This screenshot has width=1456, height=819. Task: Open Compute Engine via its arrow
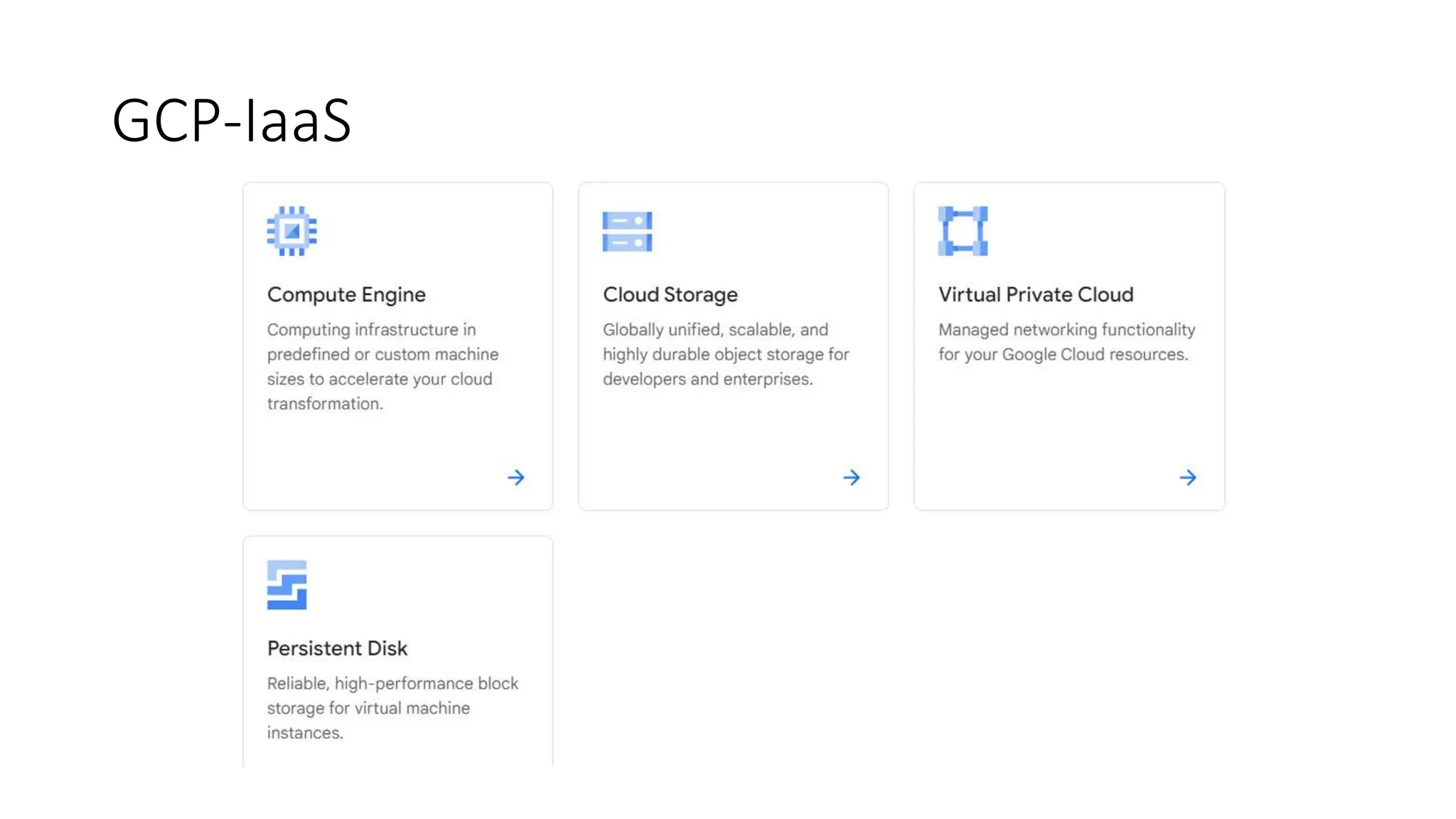[516, 478]
